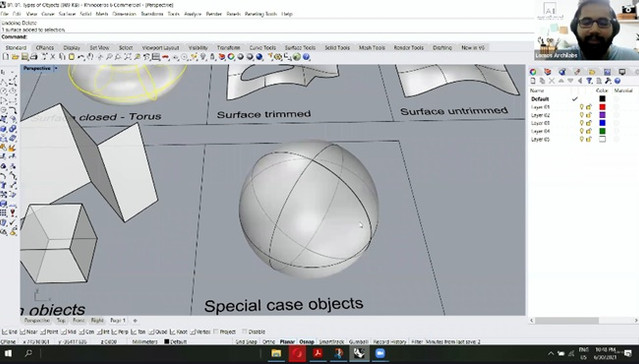Toggle Planar in the status bar
Image resolution: width=639 pixels, height=364 pixels.
287,342
